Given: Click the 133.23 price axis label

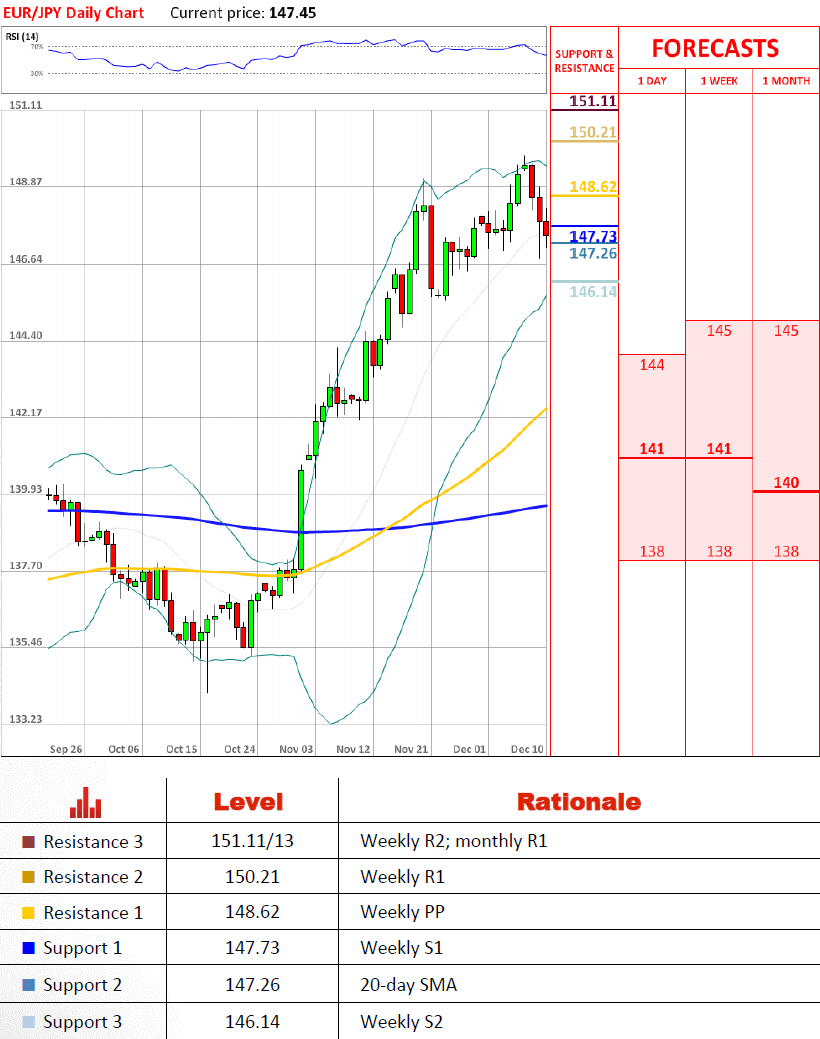Looking at the screenshot, I should [x=25, y=719].
